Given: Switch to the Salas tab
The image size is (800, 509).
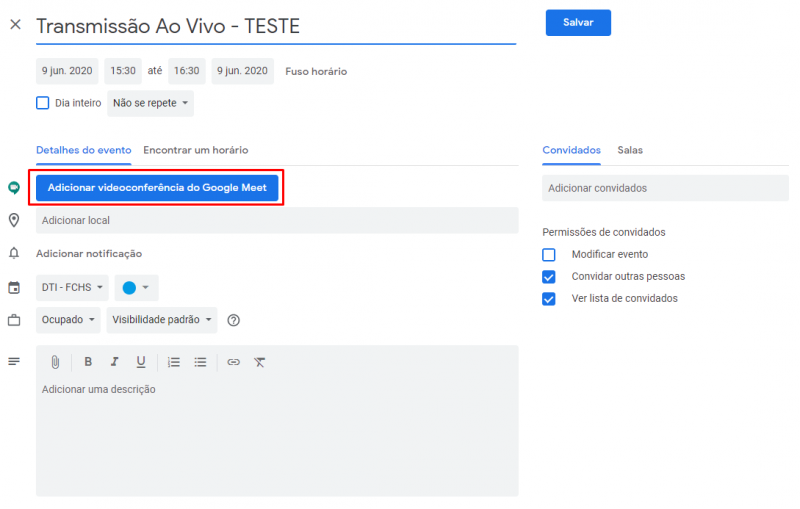Looking at the screenshot, I should [x=630, y=150].
